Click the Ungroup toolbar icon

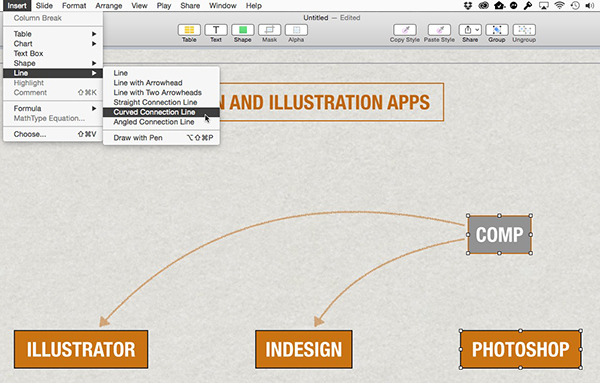coord(524,30)
